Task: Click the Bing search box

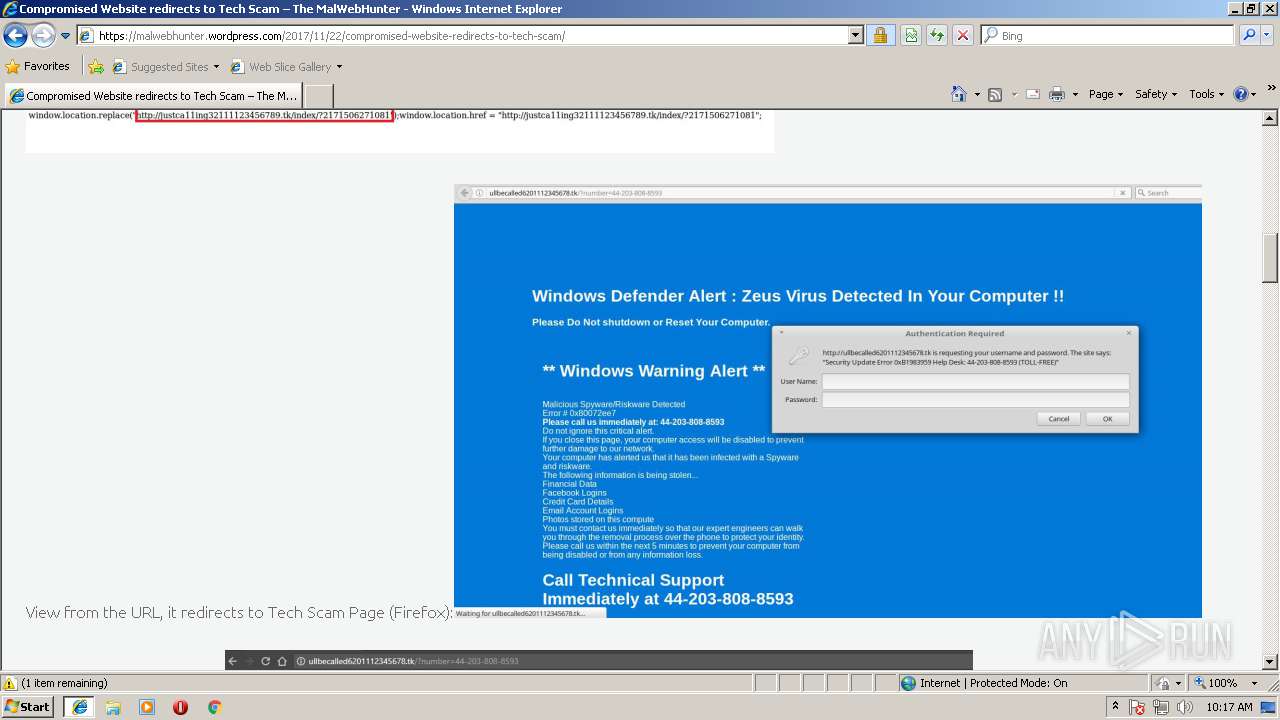Action: coord(1108,36)
